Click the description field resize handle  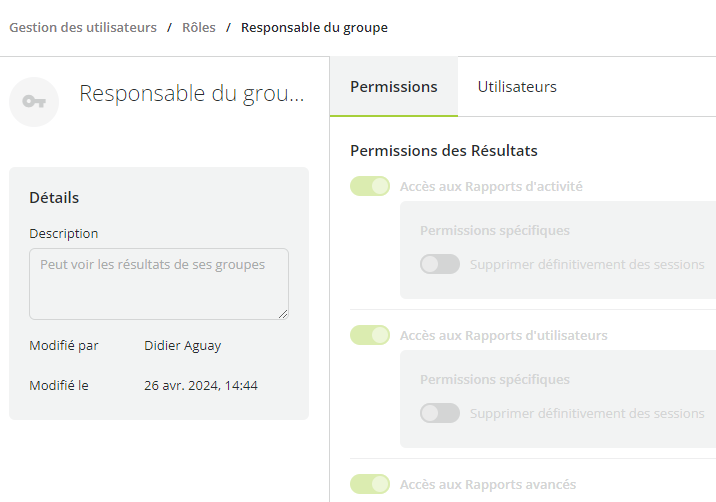pos(283,314)
